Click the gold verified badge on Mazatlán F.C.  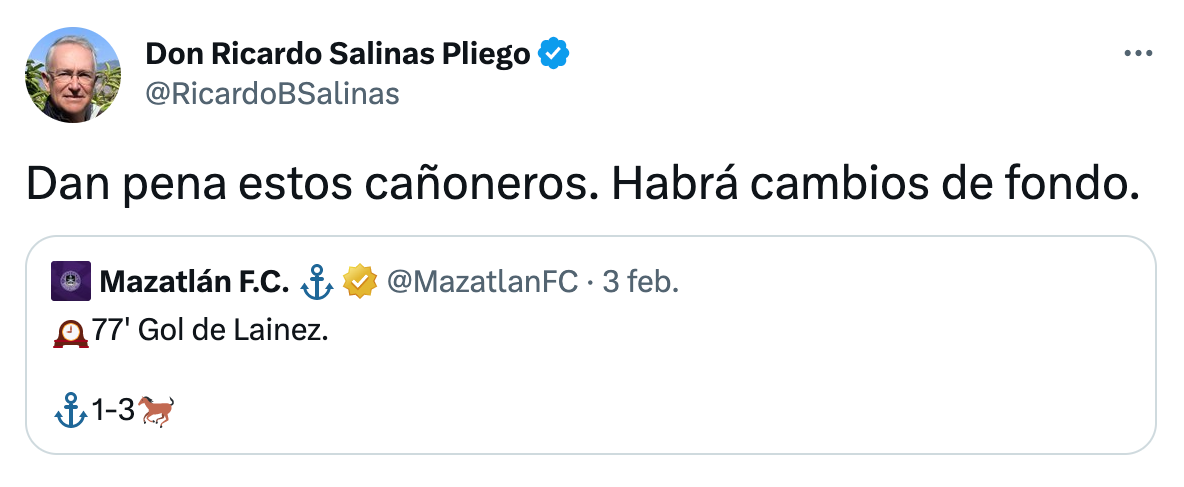pyautogui.click(x=358, y=283)
